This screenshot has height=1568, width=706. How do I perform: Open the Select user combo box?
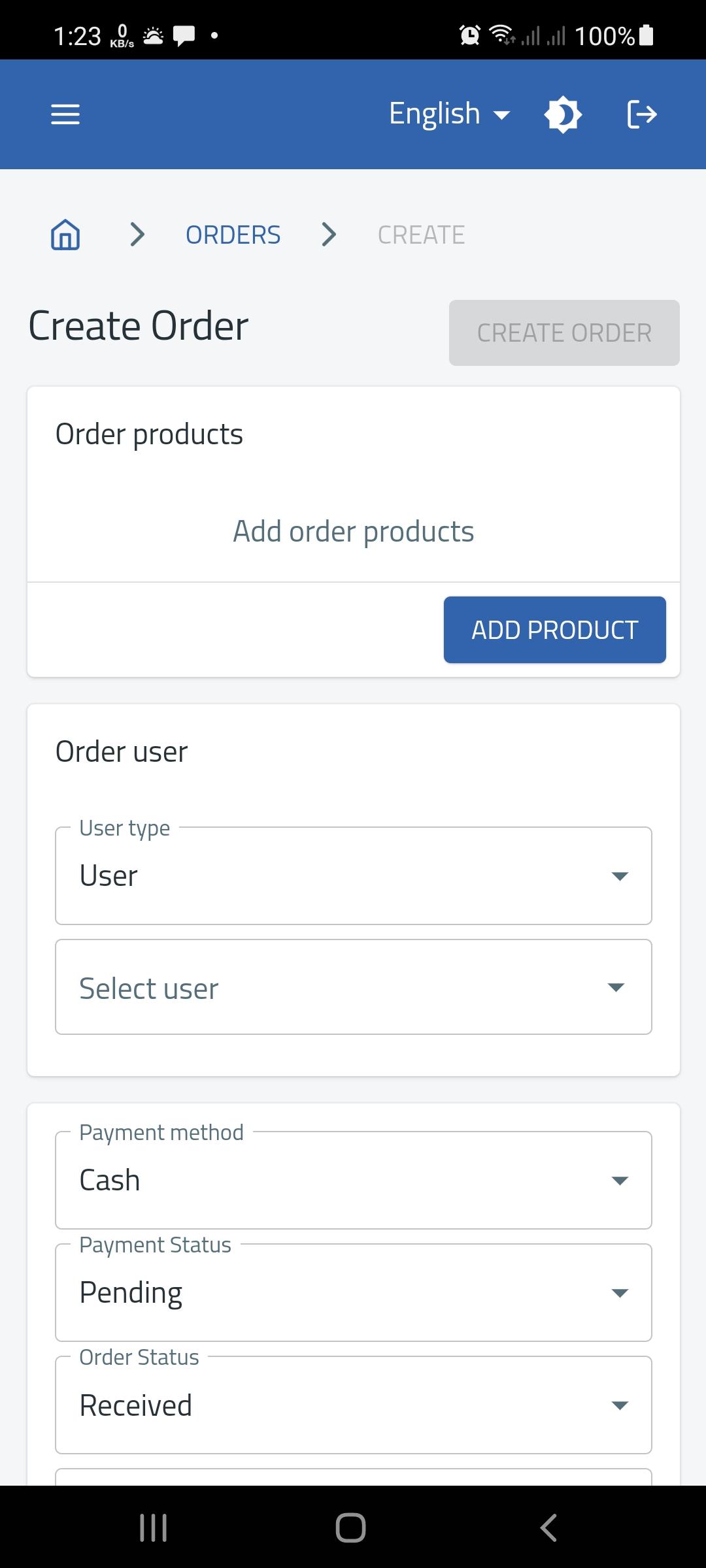(x=354, y=987)
